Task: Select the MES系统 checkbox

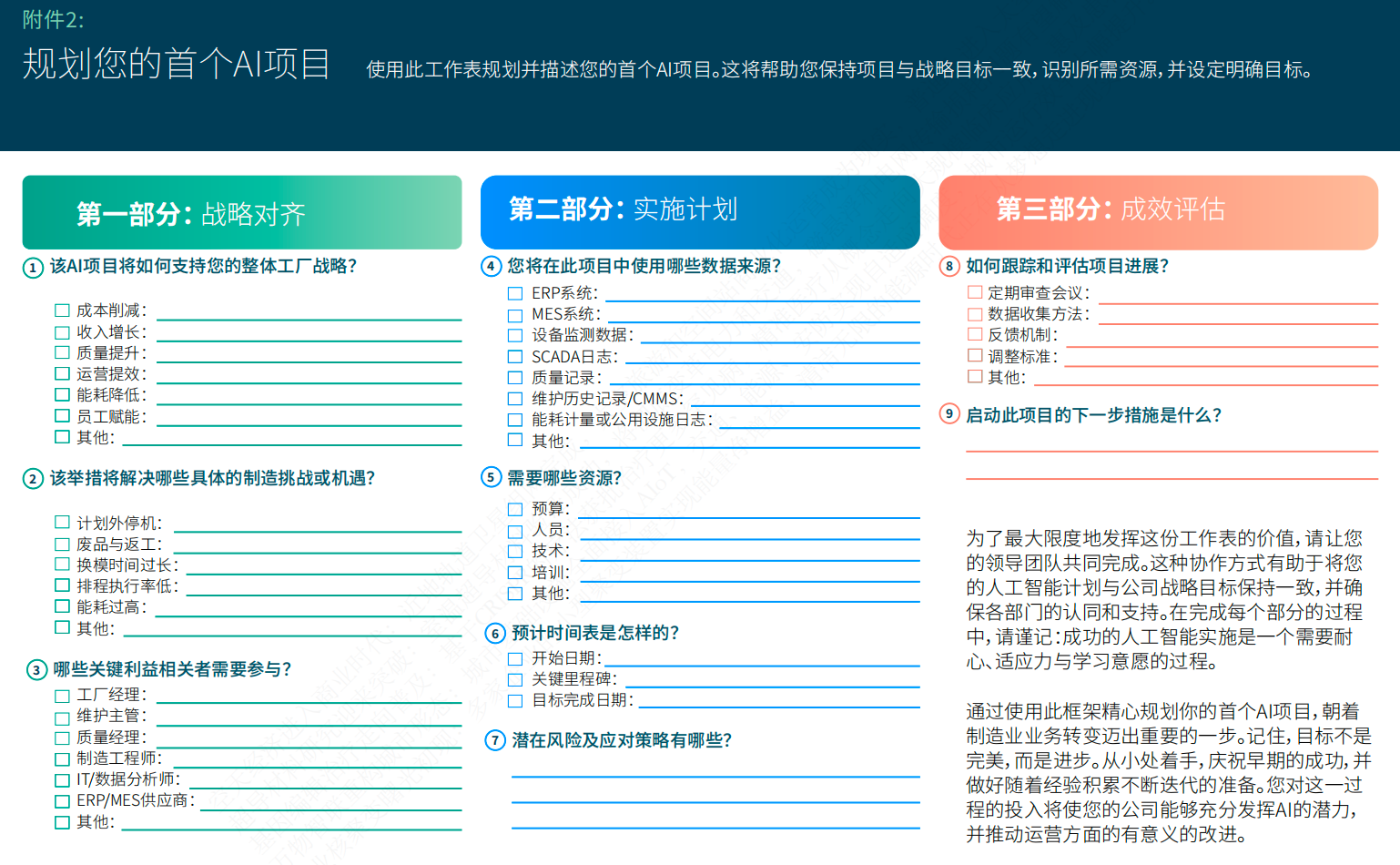Action: pyautogui.click(x=515, y=315)
